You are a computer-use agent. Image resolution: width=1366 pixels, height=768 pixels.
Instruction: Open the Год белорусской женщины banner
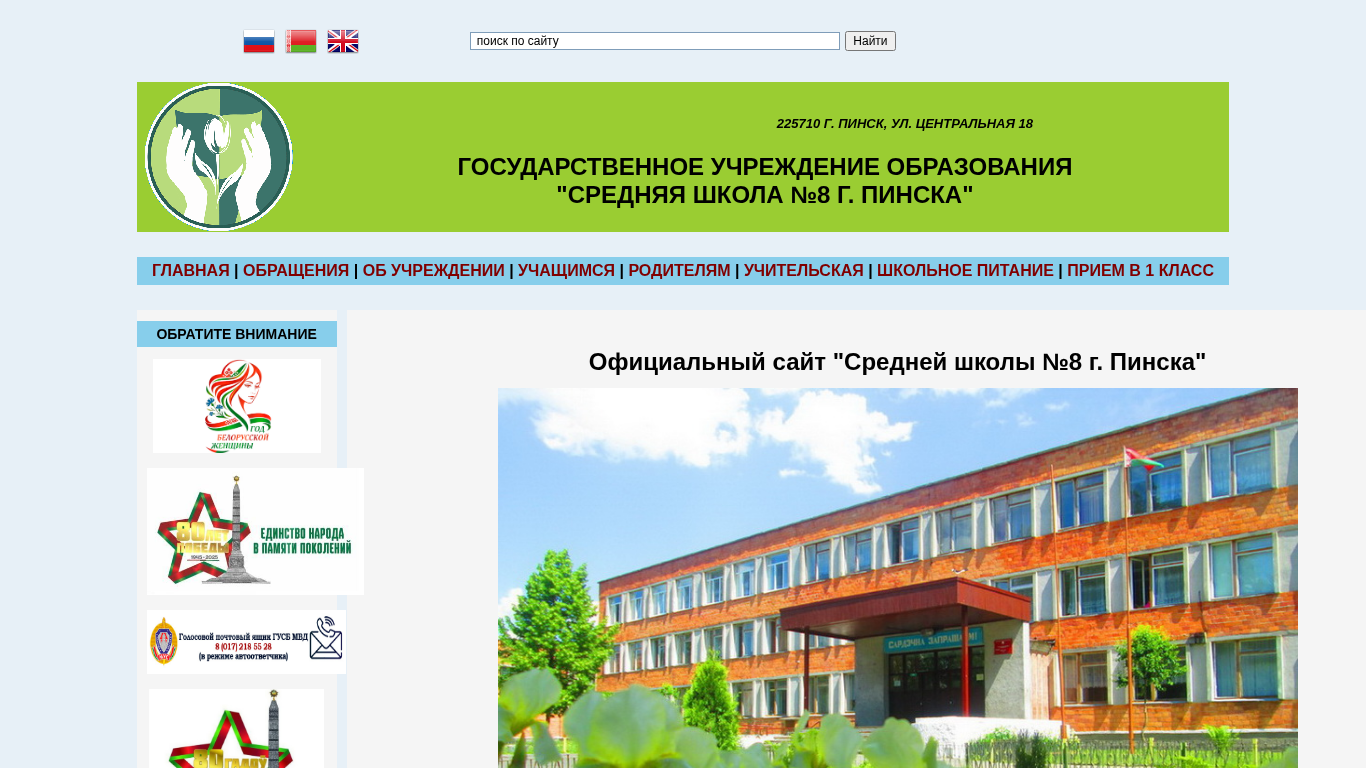pyautogui.click(x=237, y=406)
